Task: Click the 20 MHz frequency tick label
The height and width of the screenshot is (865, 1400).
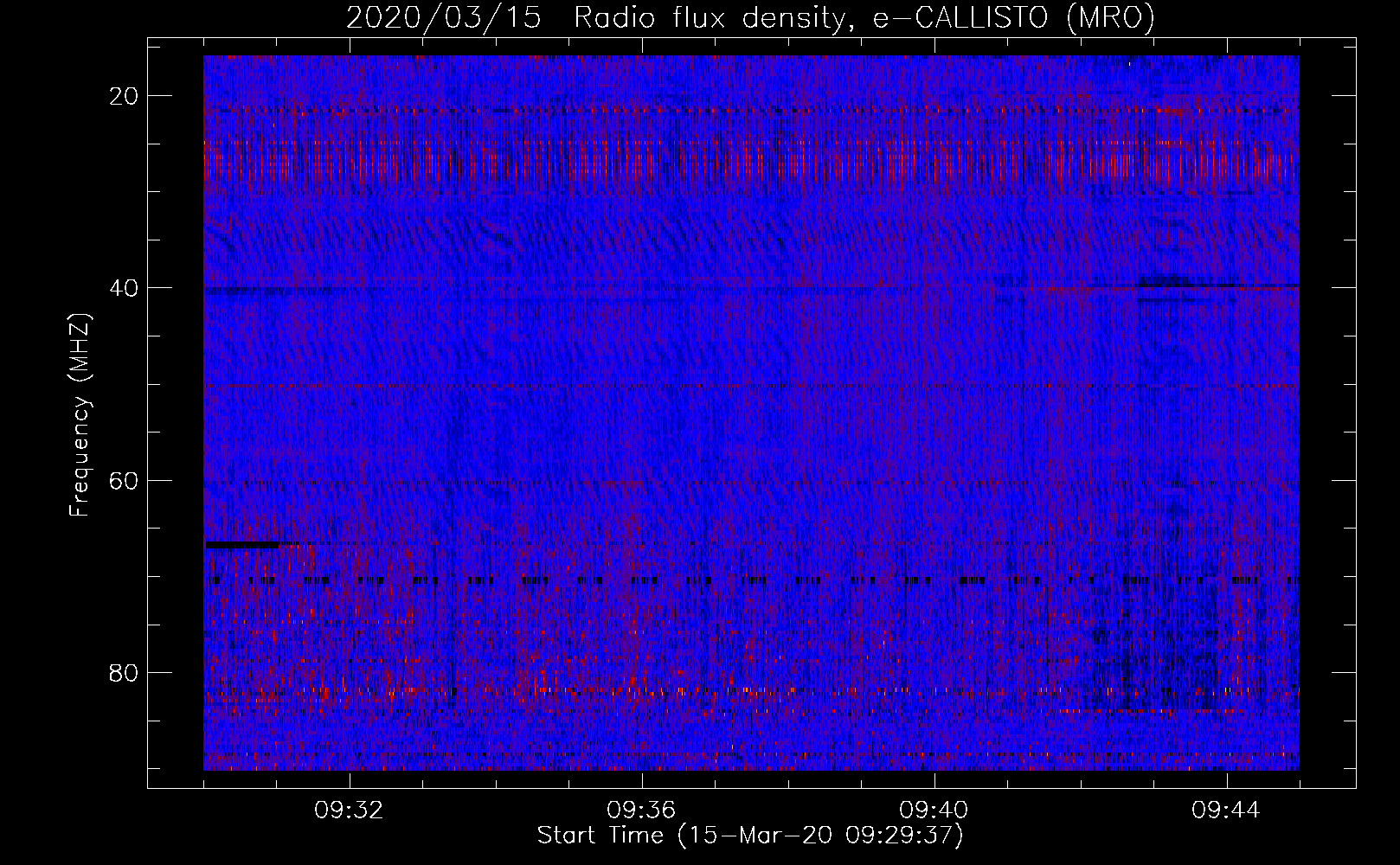Action: coord(125,96)
